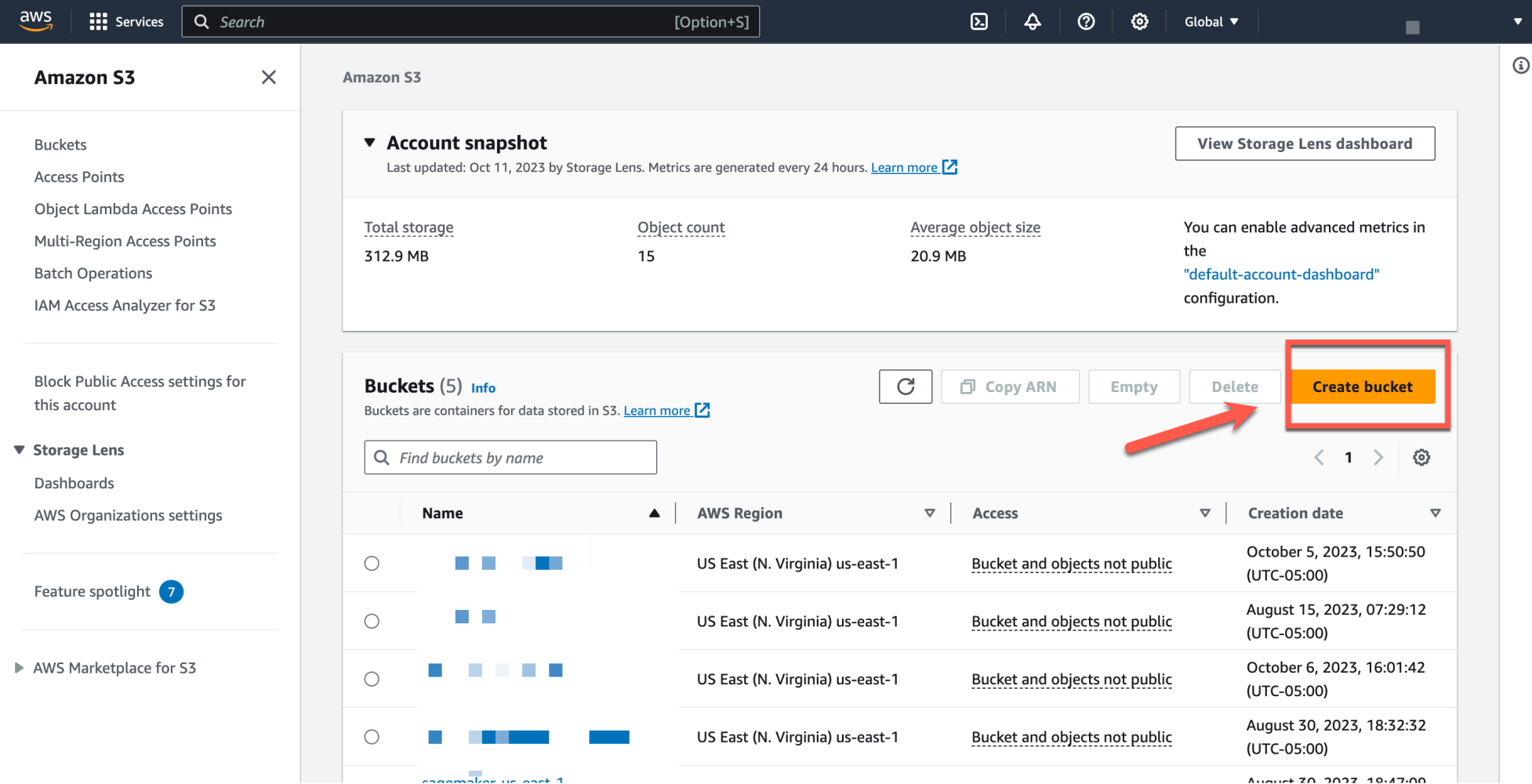Open Multi-Region Access Points

pyautogui.click(x=125, y=241)
